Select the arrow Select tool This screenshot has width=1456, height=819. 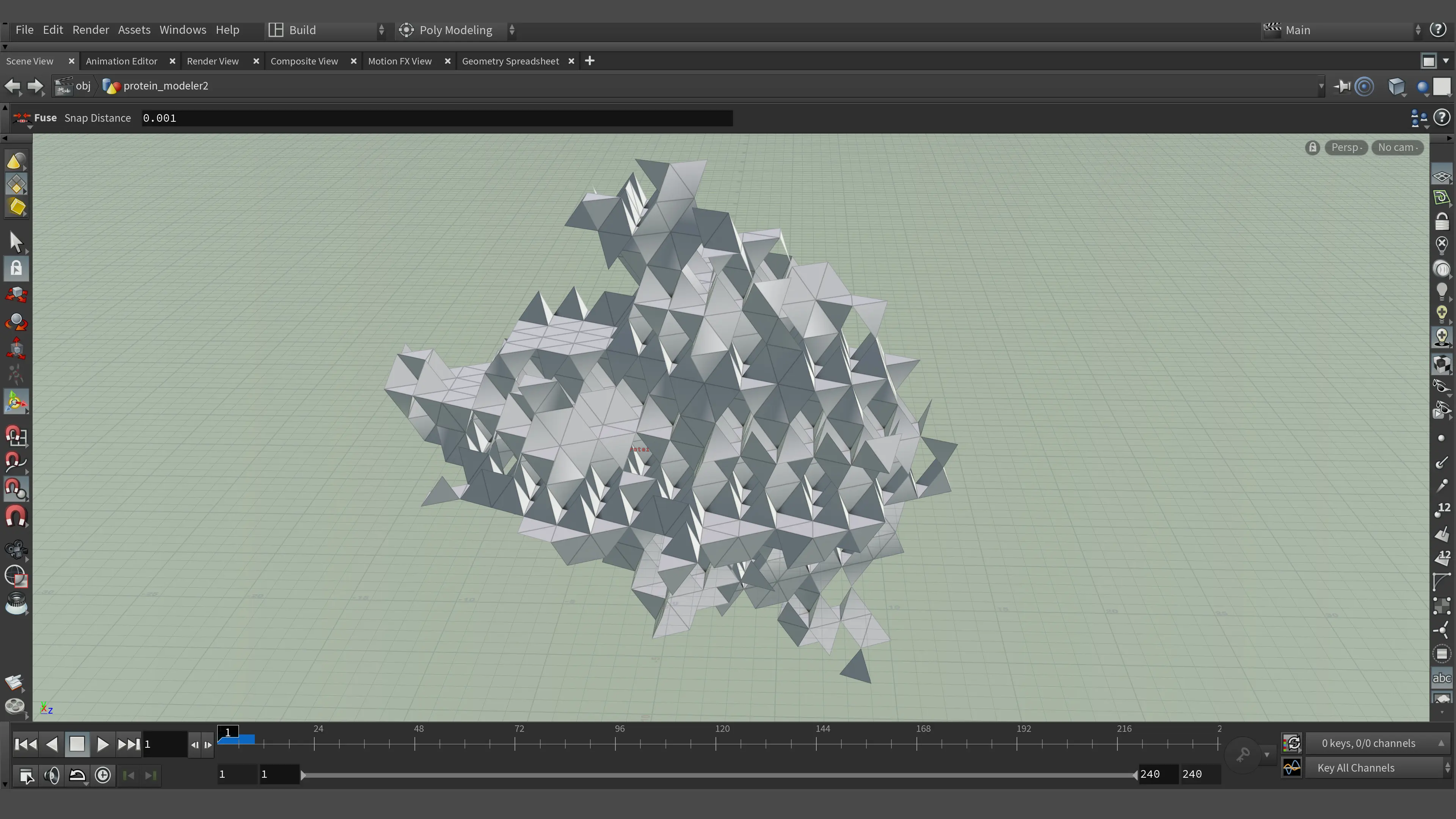[x=16, y=243]
